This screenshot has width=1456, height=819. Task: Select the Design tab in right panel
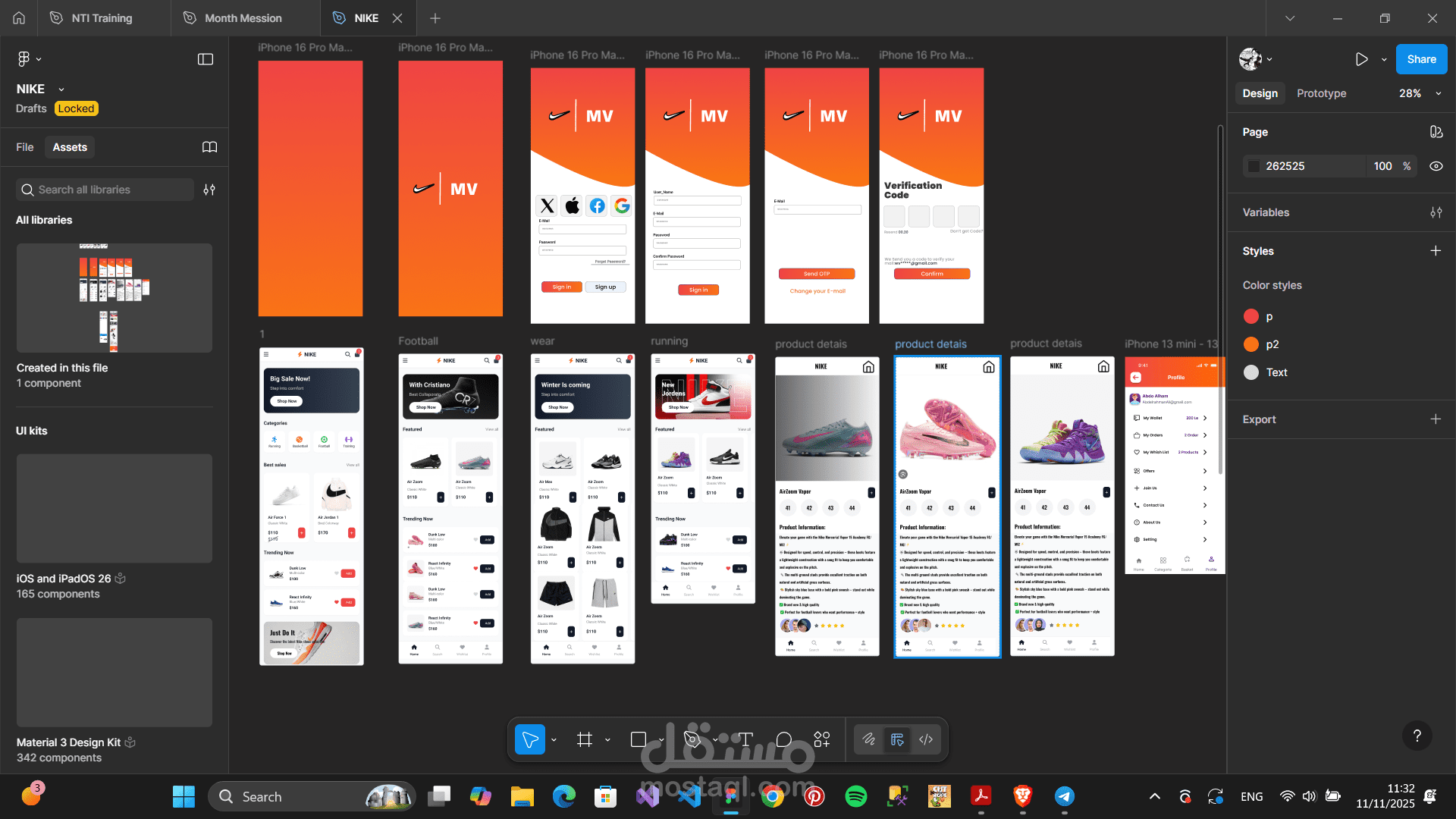click(1260, 93)
